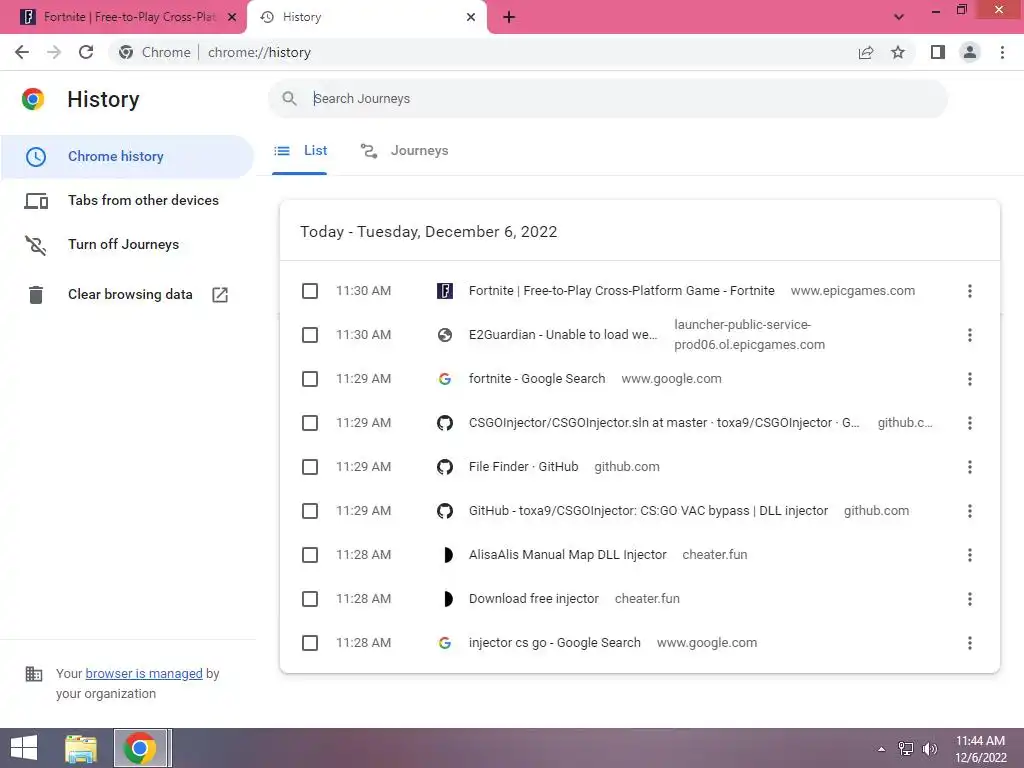Screen dimensions: 1024x768
Task: Check the Fortnite epicgames.com entry checkbox
Action: click(310, 291)
